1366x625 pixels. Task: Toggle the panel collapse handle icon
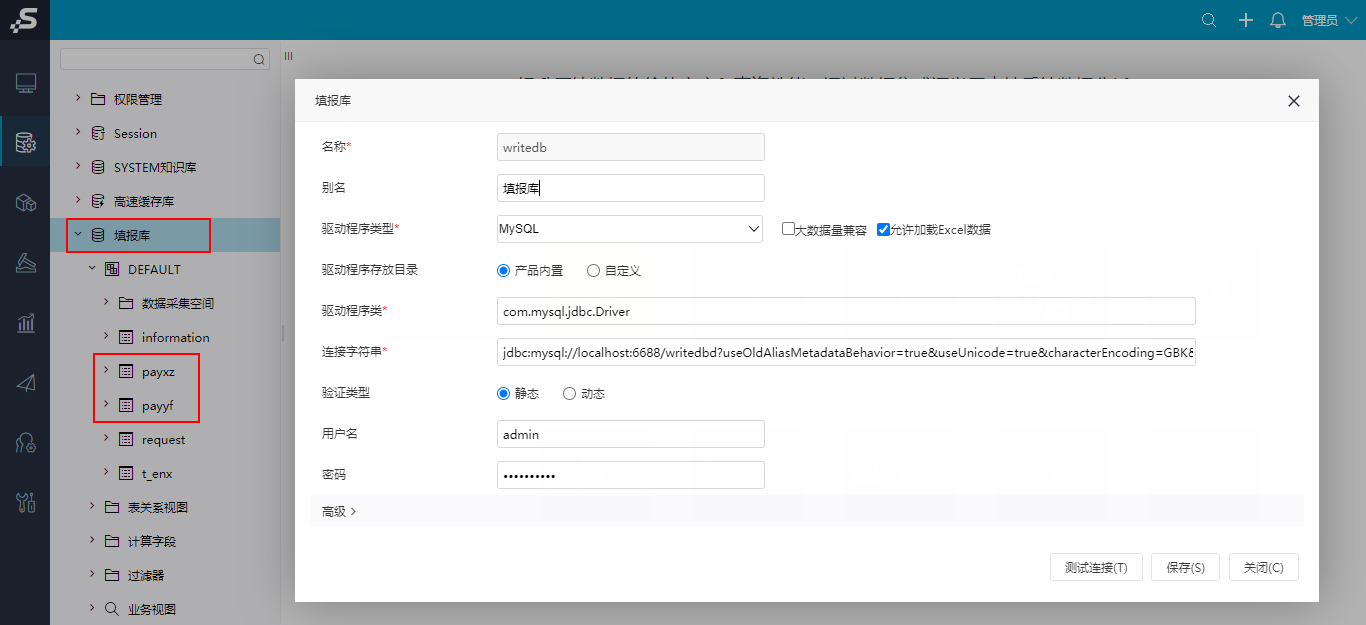click(x=288, y=56)
